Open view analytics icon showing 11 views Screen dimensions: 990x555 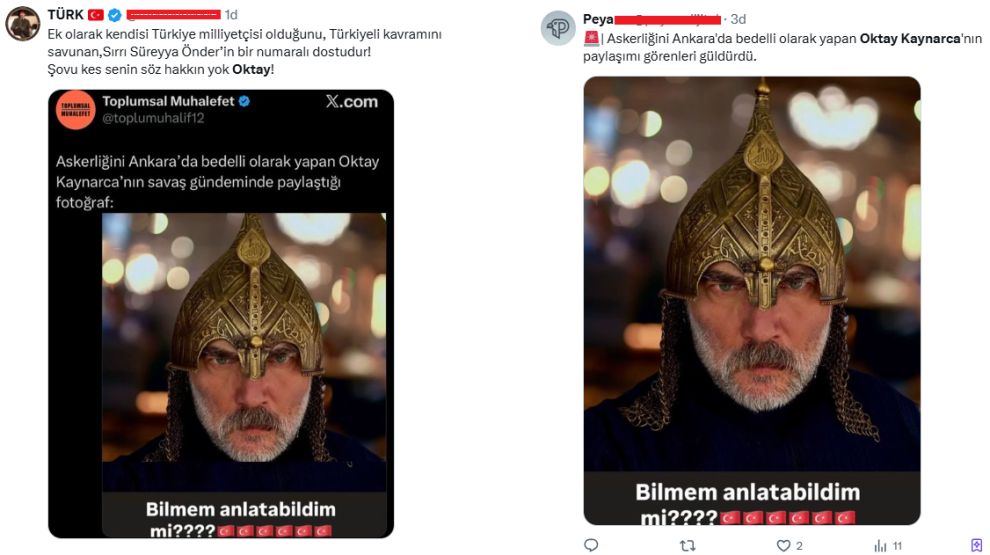click(880, 545)
